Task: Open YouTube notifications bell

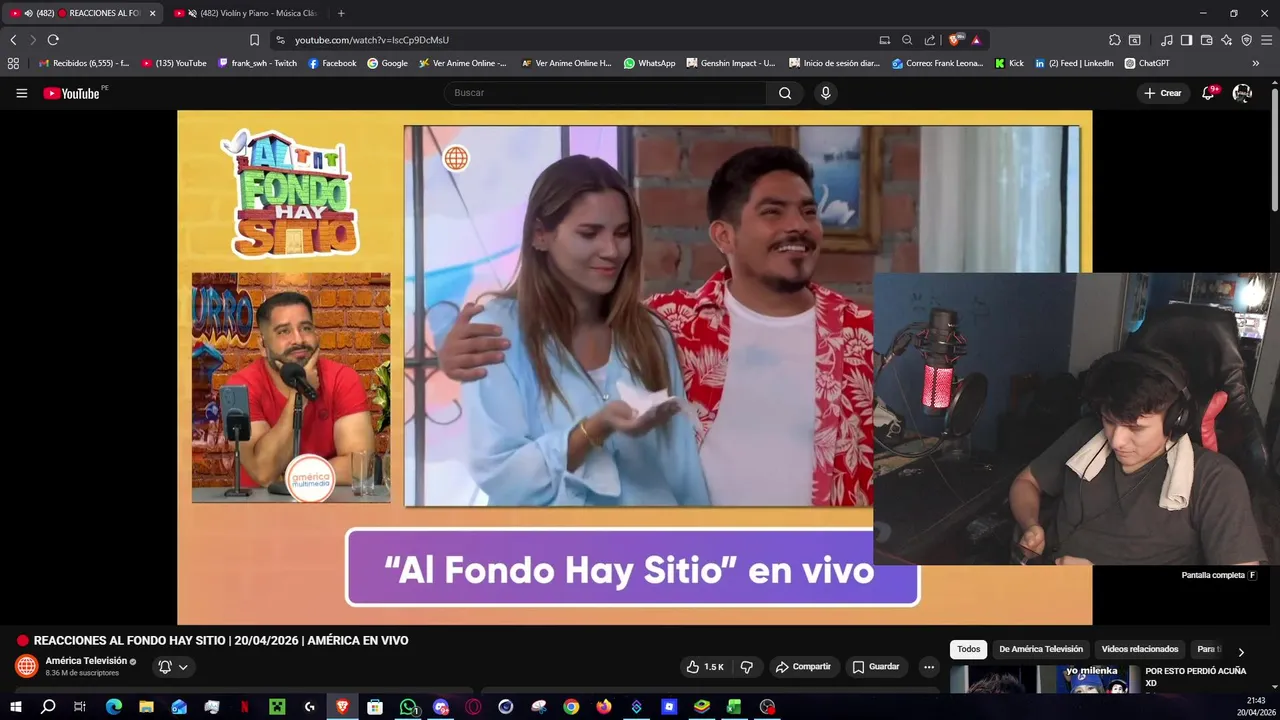Action: 1208,93
